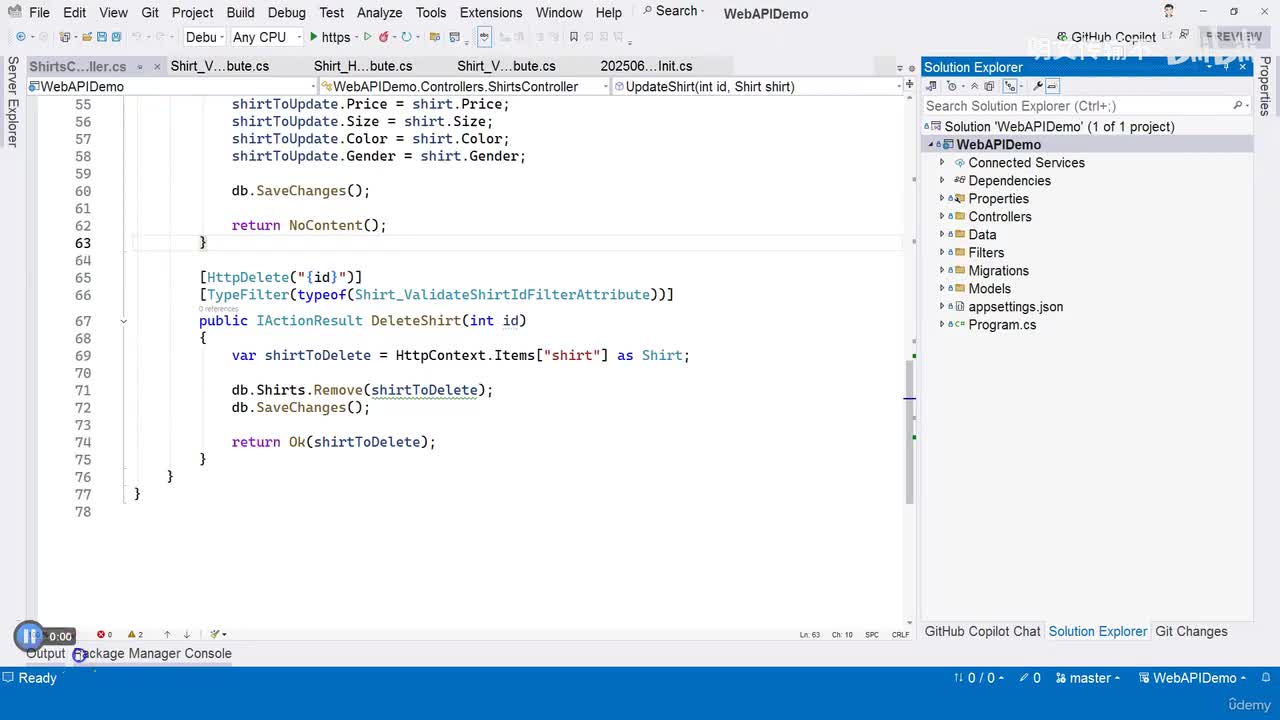Click the Save floppy disk icon
Screen dimensions: 1280x720
[x=101, y=37]
